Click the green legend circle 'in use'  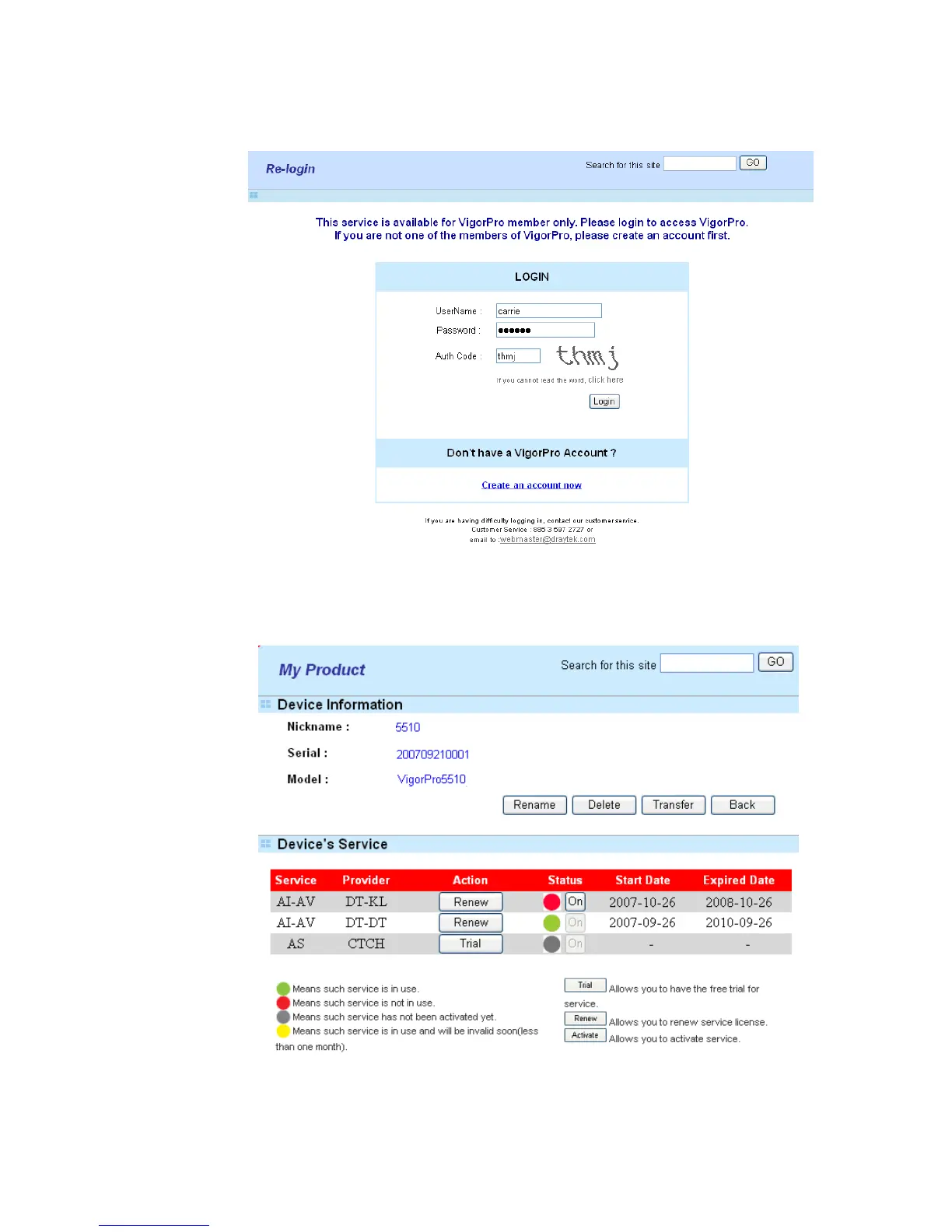click(x=283, y=989)
